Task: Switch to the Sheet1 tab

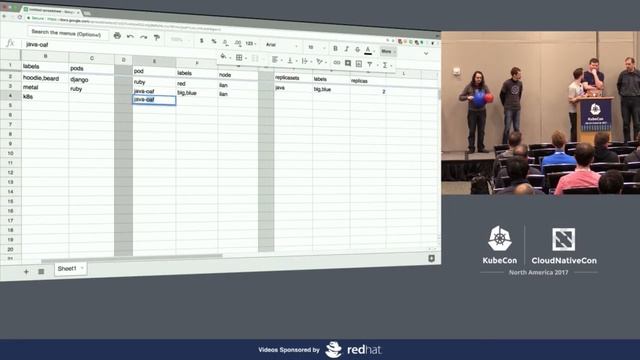Action: [70, 269]
